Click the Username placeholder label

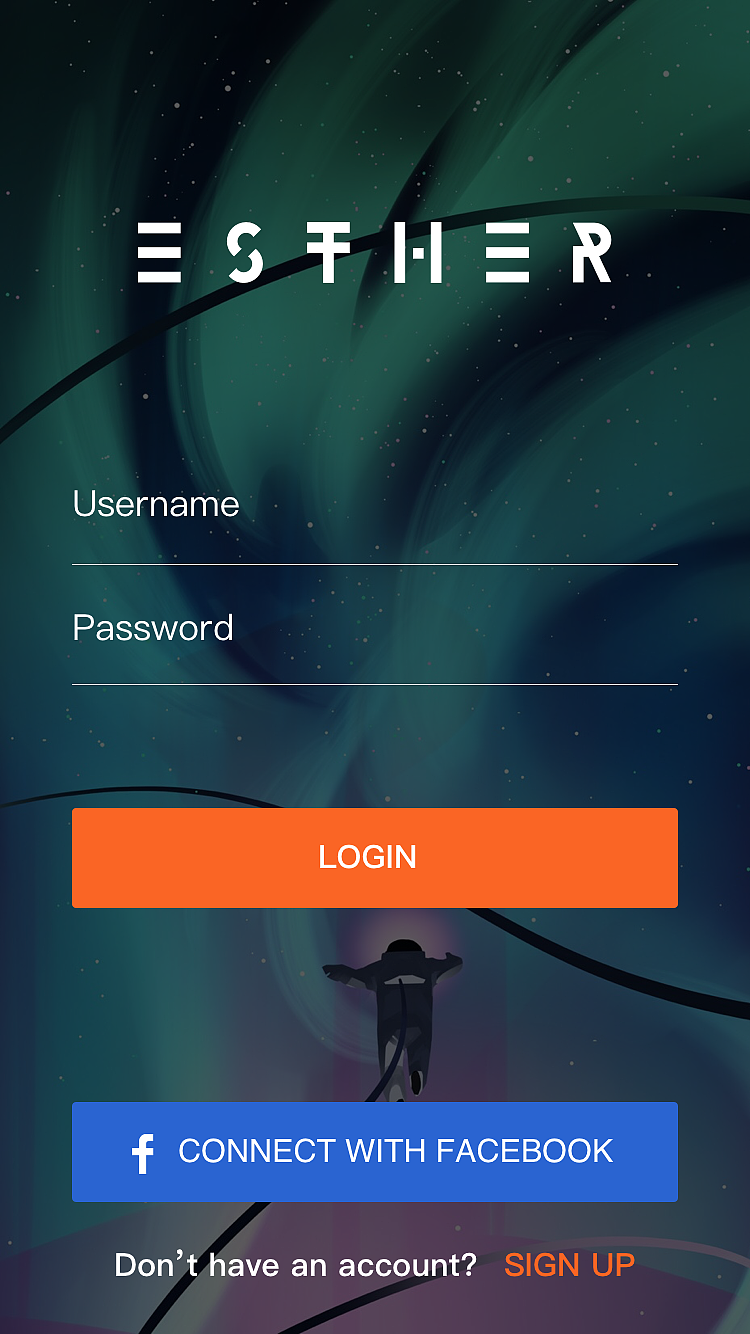click(156, 504)
